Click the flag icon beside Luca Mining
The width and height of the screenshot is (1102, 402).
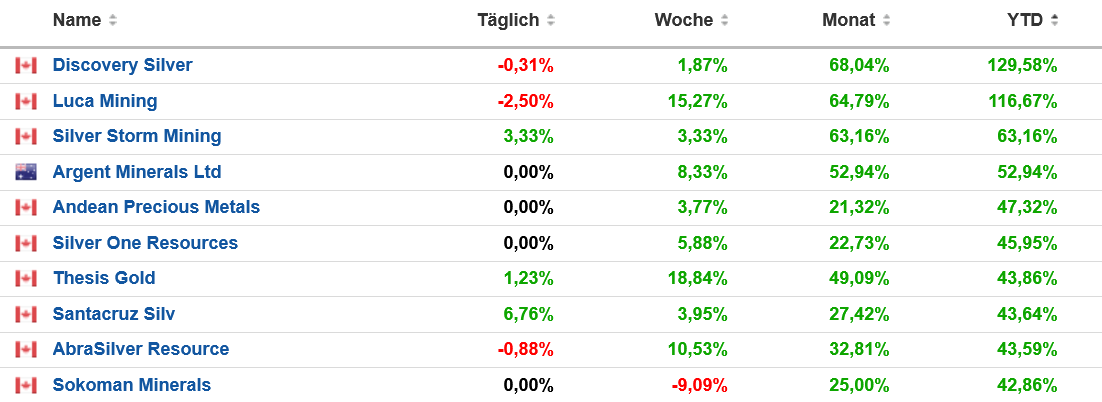pyautogui.click(x=26, y=101)
